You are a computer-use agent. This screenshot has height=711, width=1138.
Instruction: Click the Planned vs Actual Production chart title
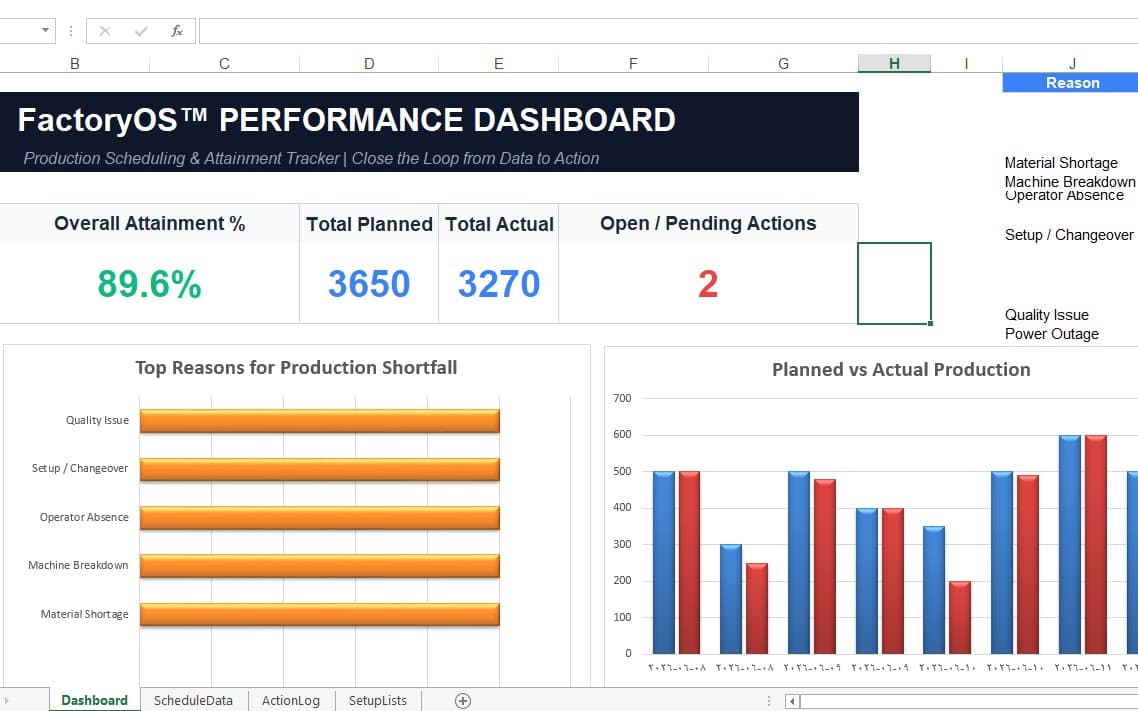pyautogui.click(x=901, y=370)
